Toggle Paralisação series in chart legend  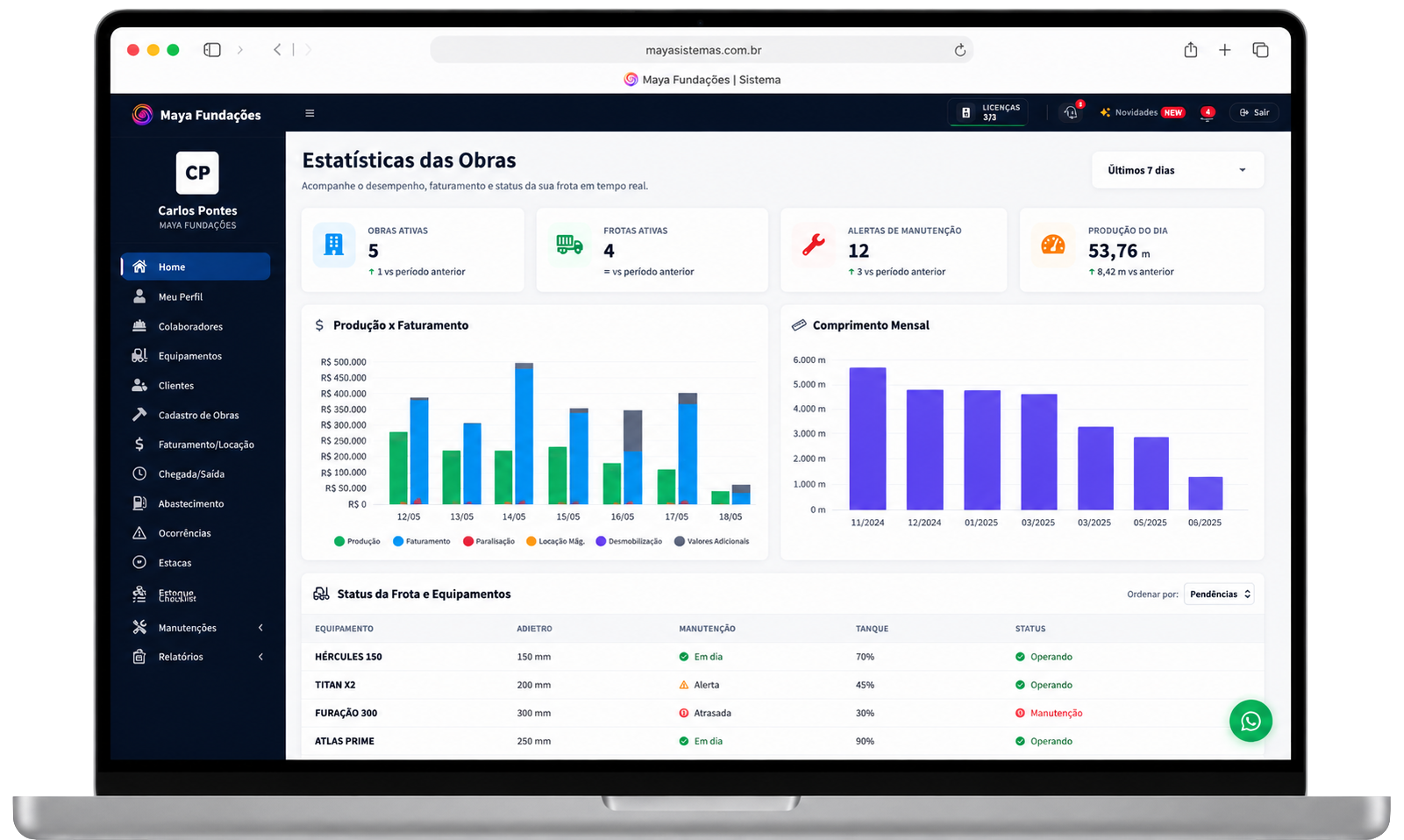[x=488, y=541]
